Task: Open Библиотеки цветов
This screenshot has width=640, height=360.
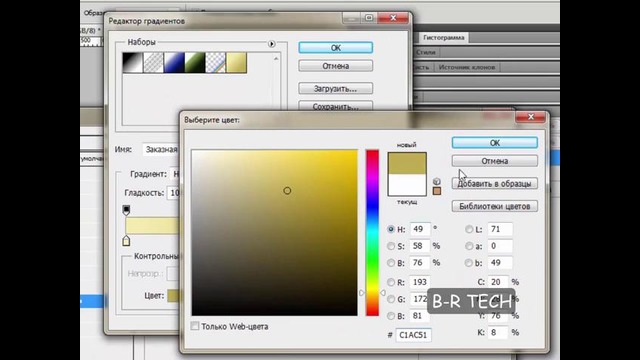Action: 494,206
